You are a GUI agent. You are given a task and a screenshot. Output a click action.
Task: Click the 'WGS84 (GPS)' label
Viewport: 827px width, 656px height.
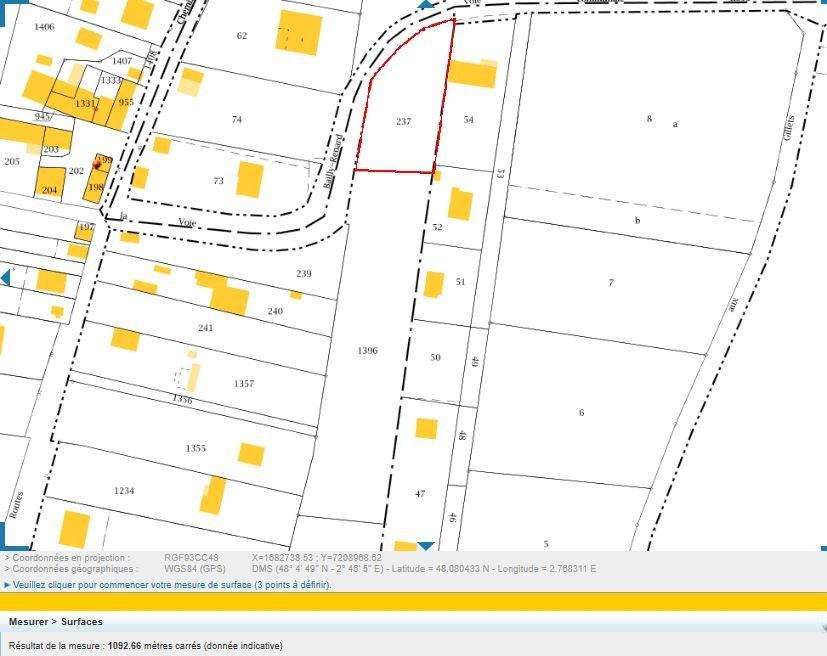(195, 568)
